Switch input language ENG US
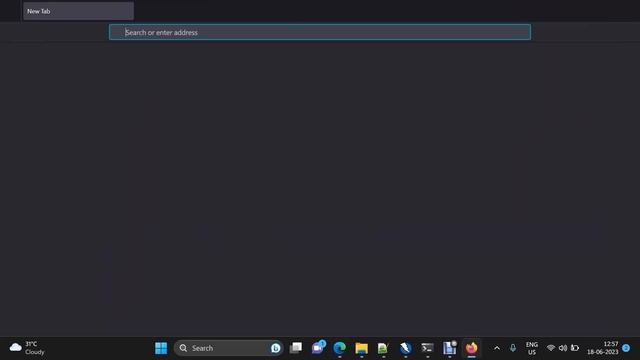This screenshot has height=360, width=640. (x=531, y=348)
